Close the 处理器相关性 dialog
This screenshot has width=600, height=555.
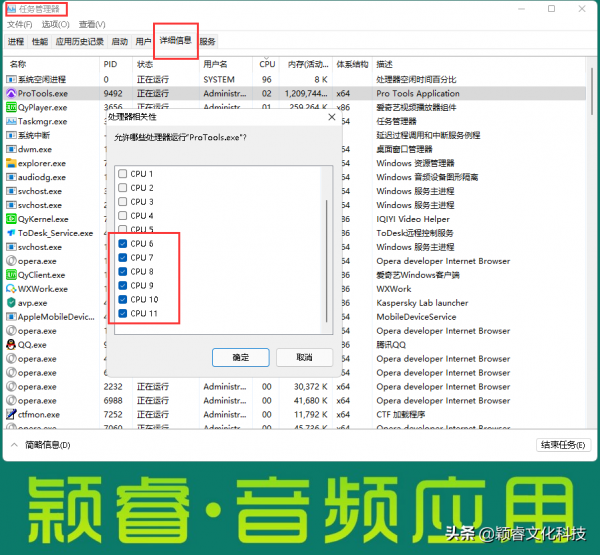[x=332, y=117]
